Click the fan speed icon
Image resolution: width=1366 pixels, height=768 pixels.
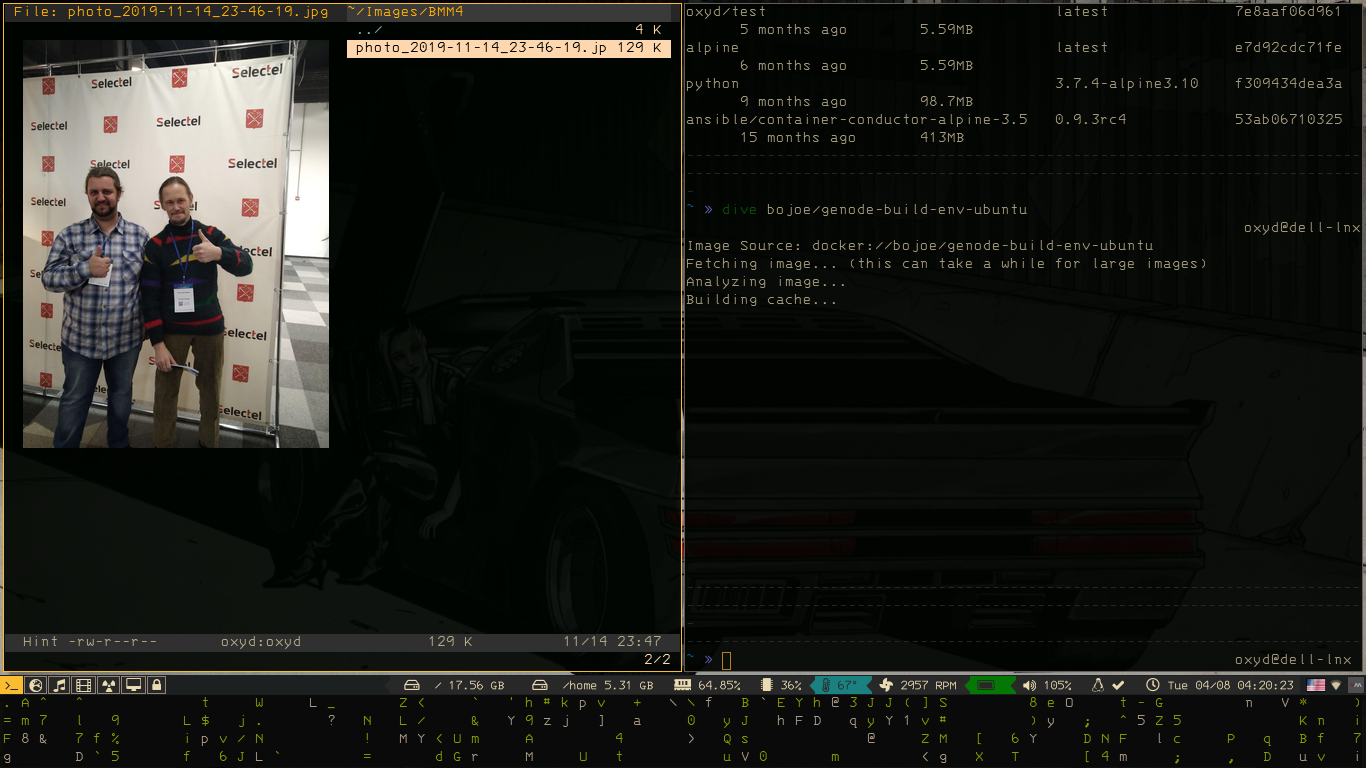pos(885,685)
